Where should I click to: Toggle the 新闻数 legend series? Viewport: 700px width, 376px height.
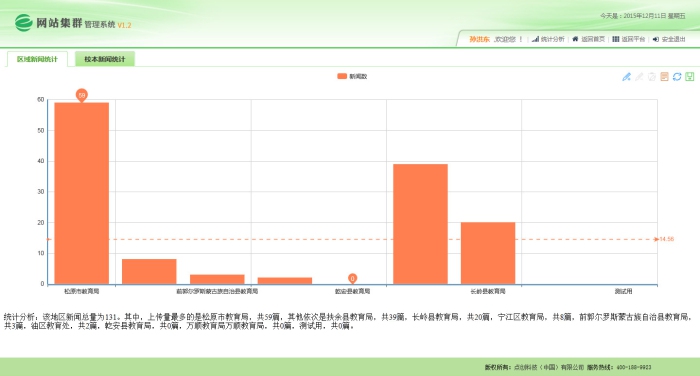click(352, 76)
